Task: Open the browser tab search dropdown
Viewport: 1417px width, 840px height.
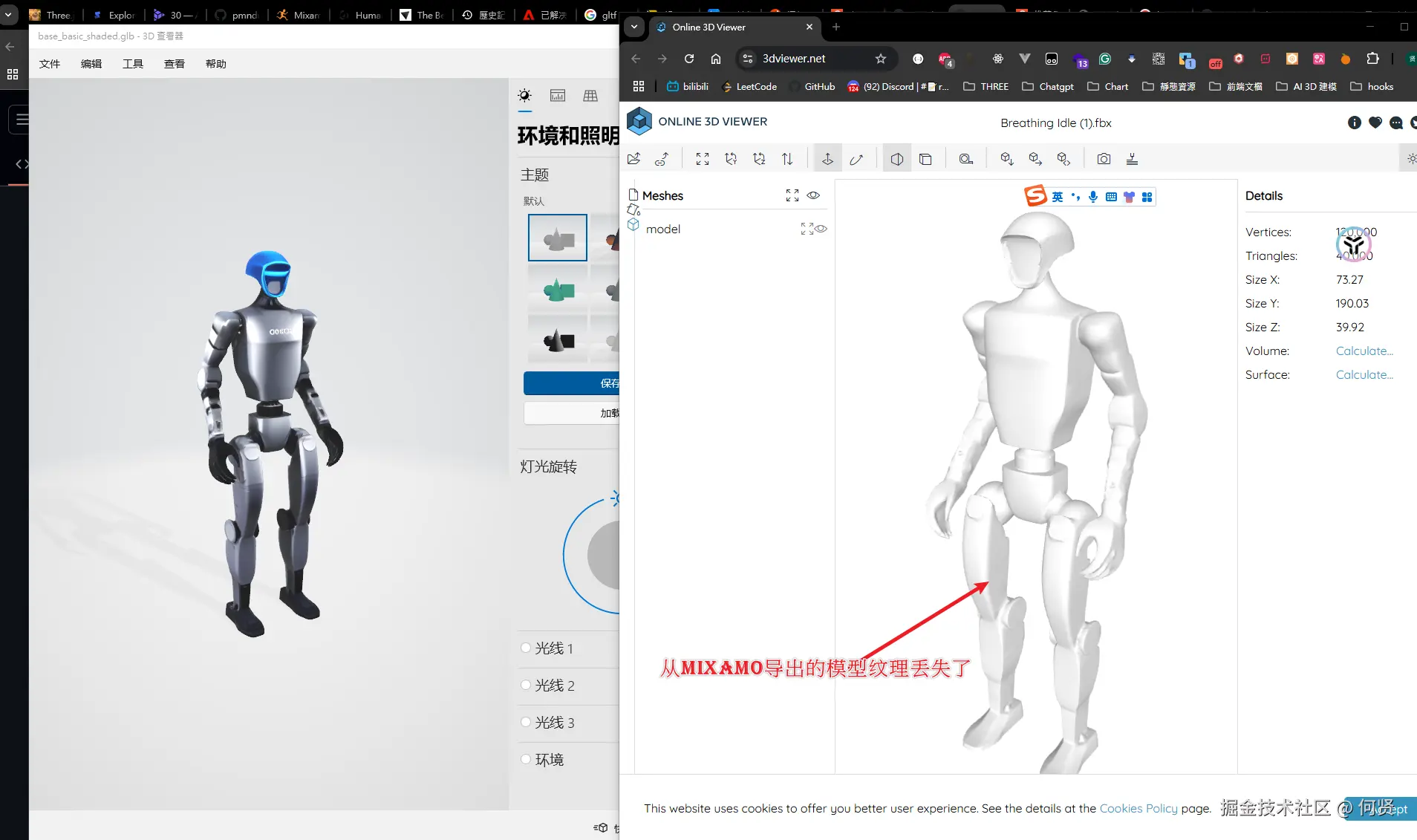Action: pyautogui.click(x=635, y=27)
